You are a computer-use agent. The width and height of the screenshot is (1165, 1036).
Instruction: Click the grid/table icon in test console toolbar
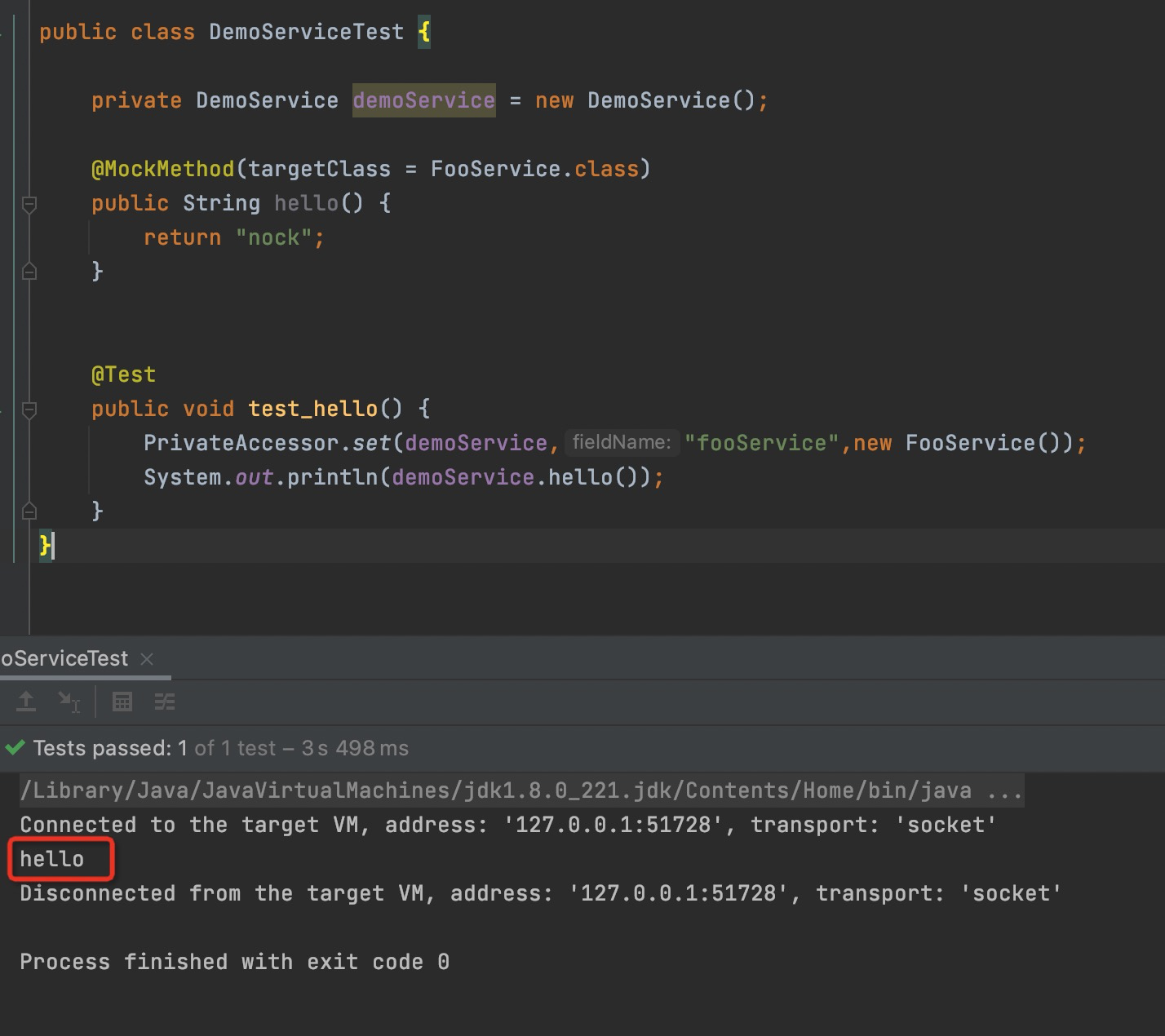click(122, 702)
